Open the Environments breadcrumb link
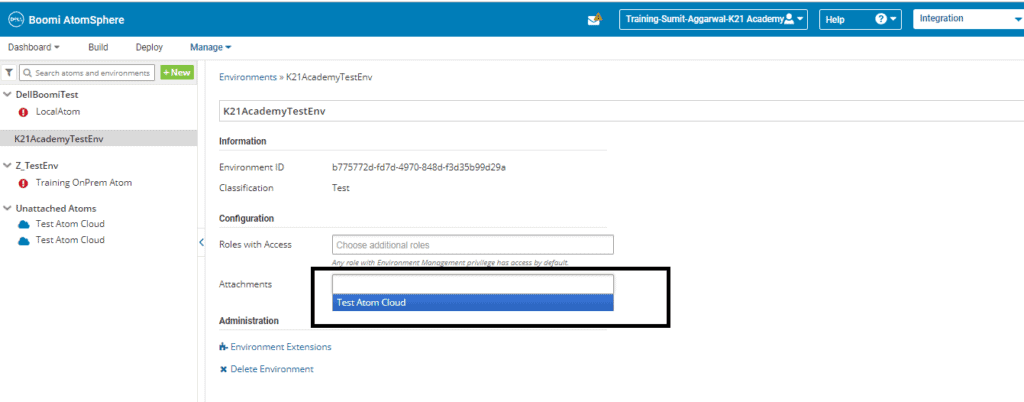The height and width of the screenshot is (402, 1024). [x=248, y=77]
